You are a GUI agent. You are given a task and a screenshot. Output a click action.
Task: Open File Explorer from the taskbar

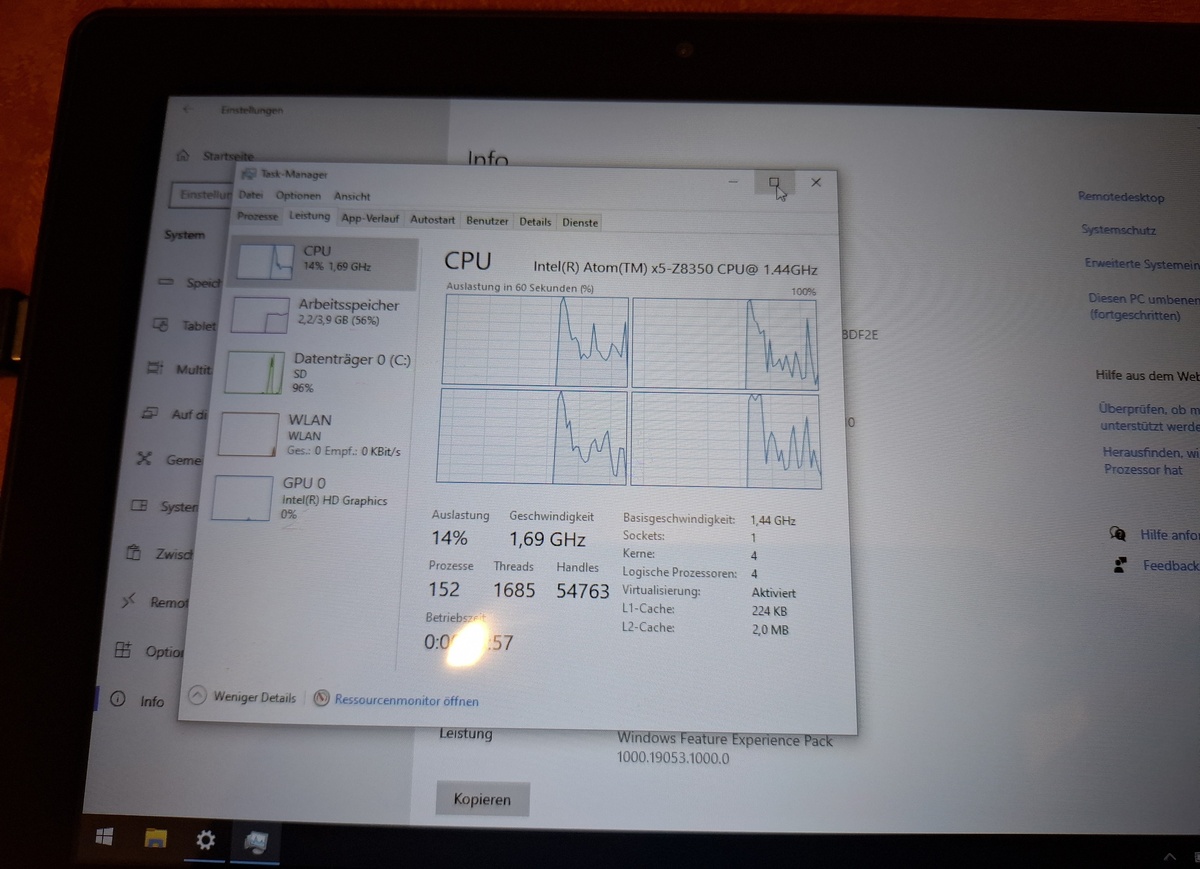(x=155, y=838)
